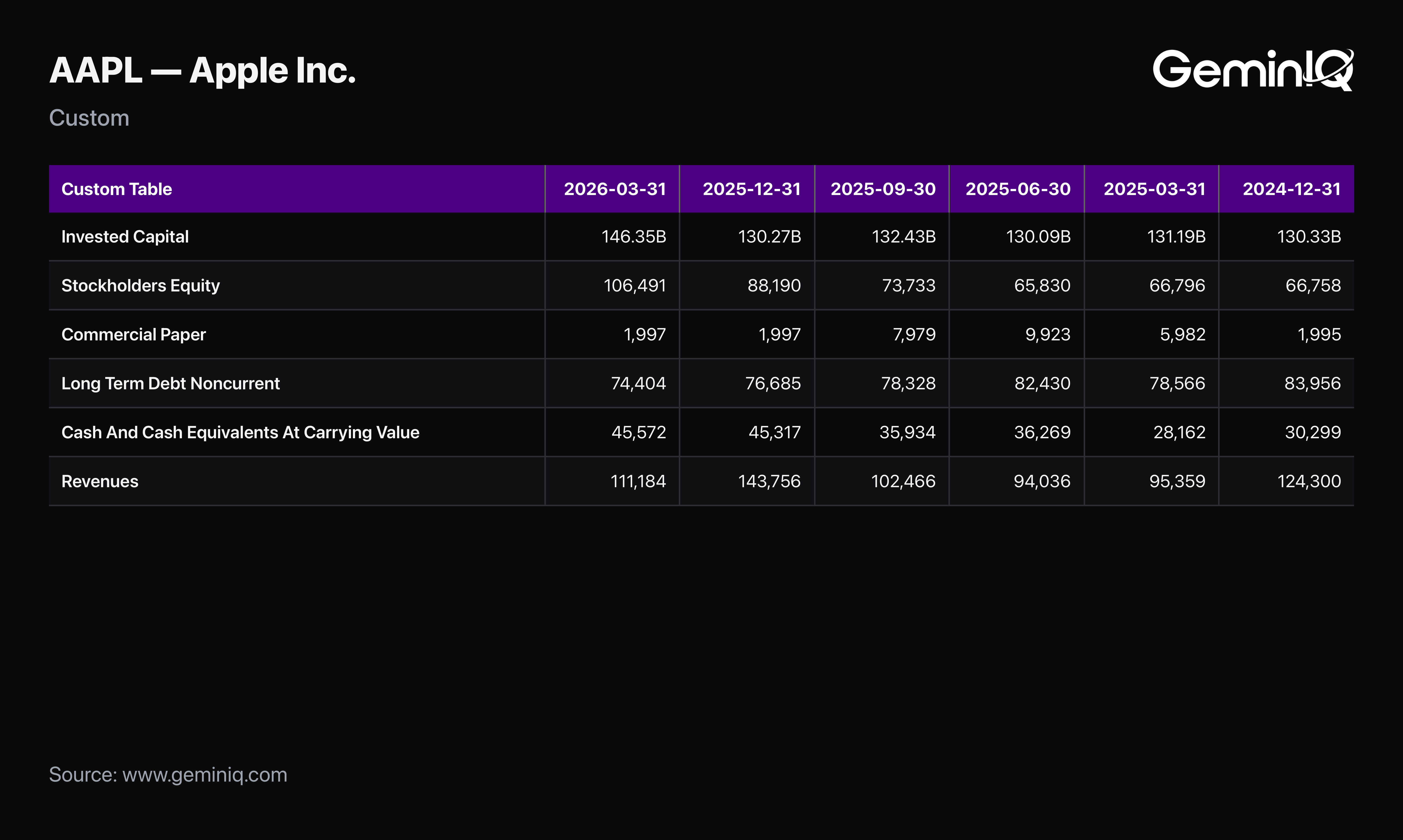Click Stockholders Equity value 66,796
This screenshot has height=840, width=1403.
tap(1177, 286)
